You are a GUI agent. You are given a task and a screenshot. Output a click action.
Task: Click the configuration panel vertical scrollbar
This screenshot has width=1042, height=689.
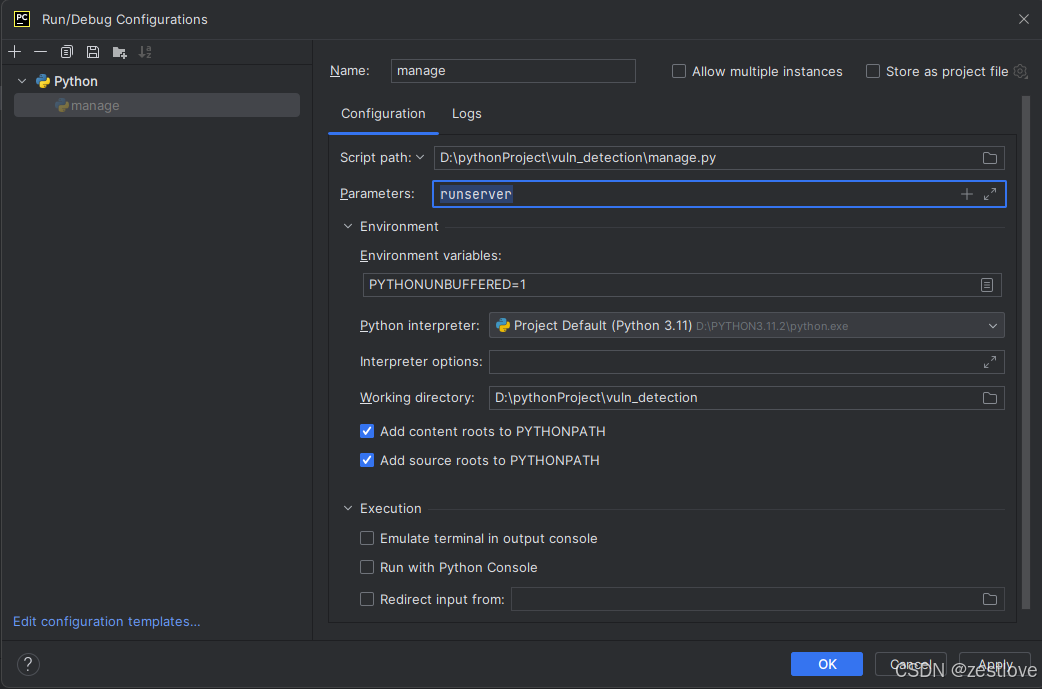coord(1026,352)
